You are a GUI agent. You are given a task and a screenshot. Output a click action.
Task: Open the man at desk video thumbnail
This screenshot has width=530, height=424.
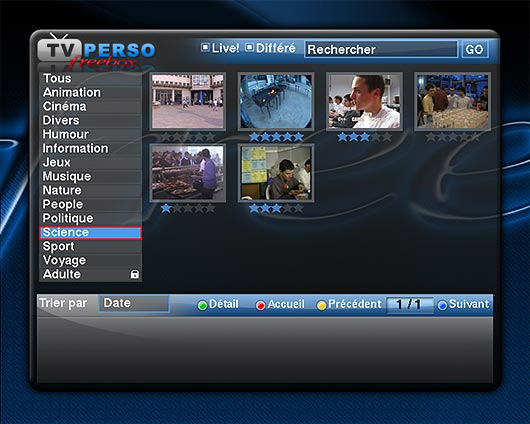pyautogui.click(x=276, y=173)
